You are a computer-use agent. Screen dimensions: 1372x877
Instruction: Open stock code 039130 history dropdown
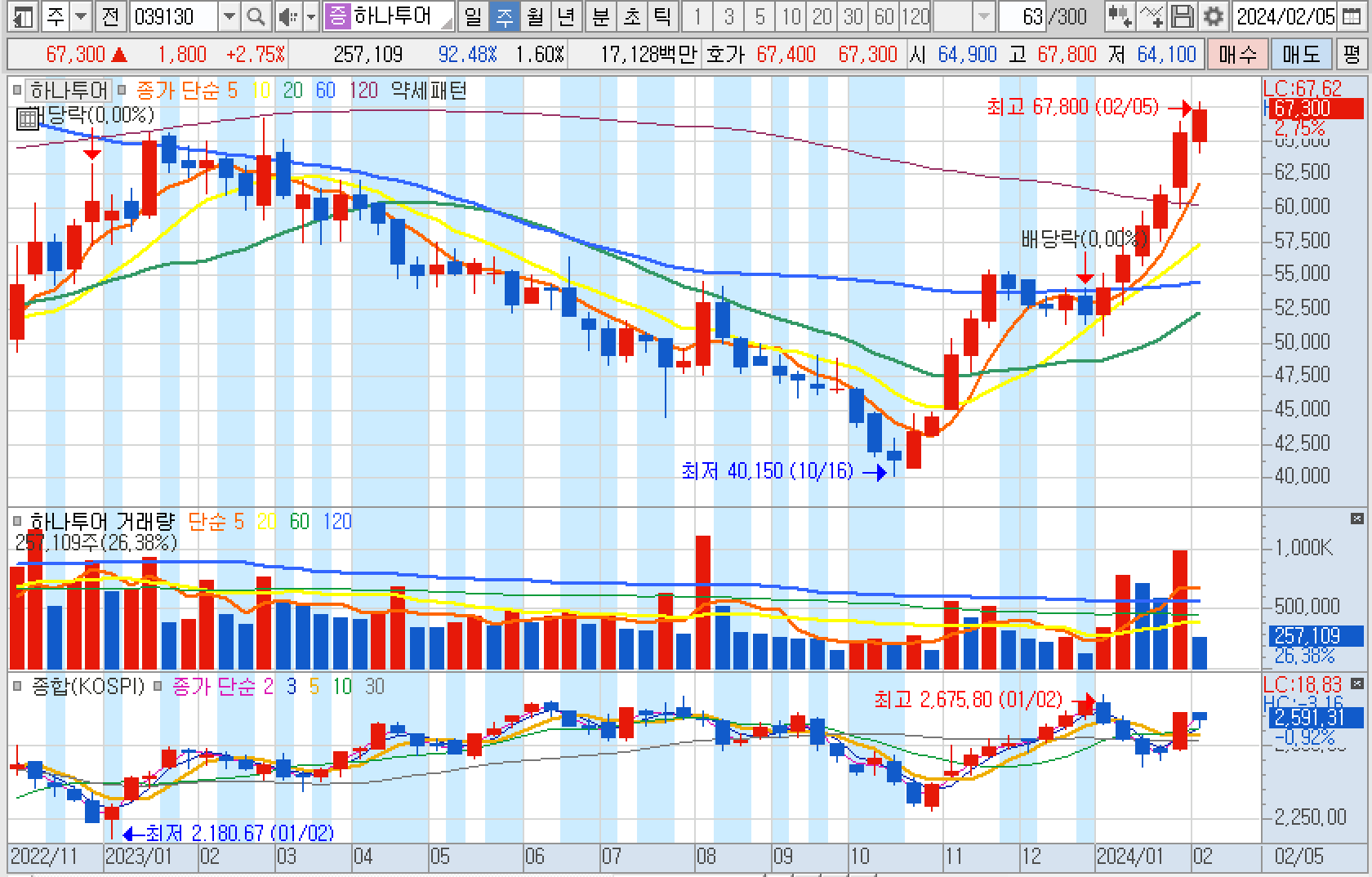coord(229,16)
